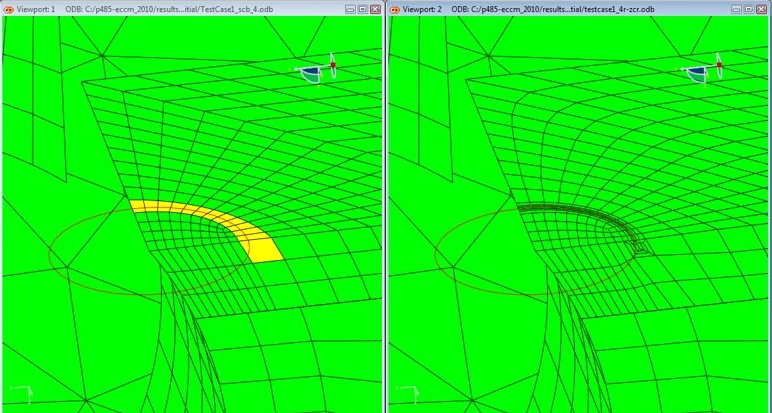Screen dimensions: 772x413
Task: Maximize Viewport 2 window
Action: click(748, 8)
